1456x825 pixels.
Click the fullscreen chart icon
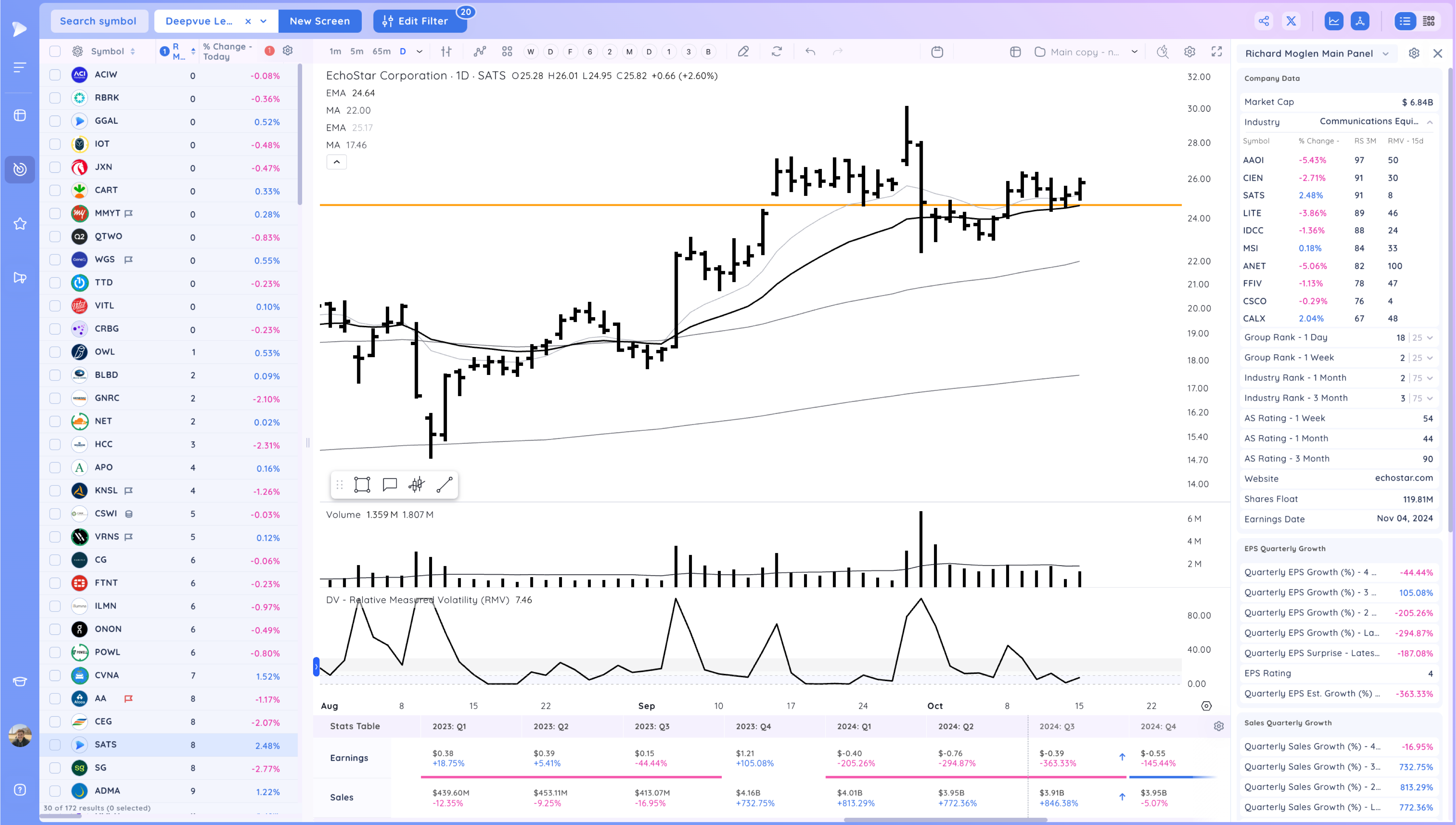pyautogui.click(x=1216, y=52)
